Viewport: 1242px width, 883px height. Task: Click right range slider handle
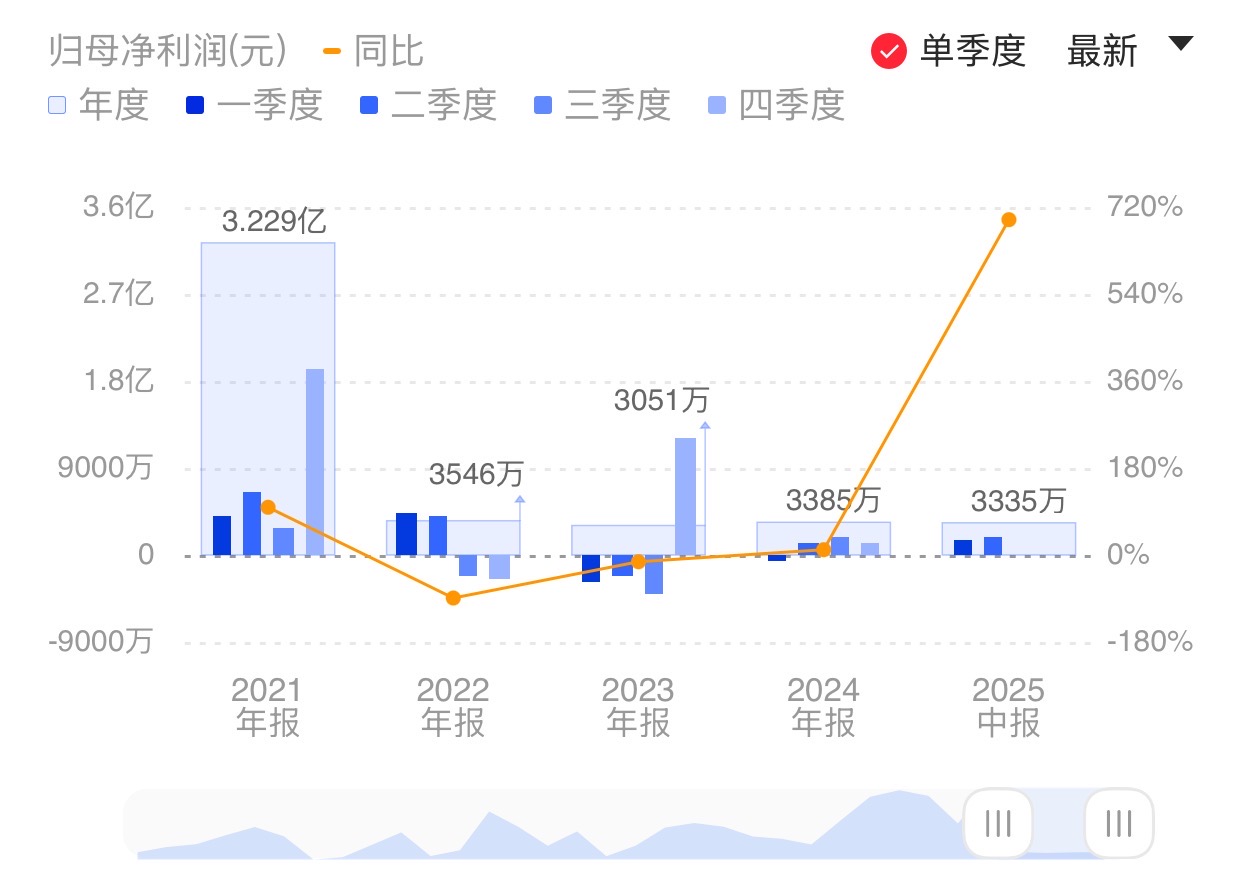tap(1119, 823)
